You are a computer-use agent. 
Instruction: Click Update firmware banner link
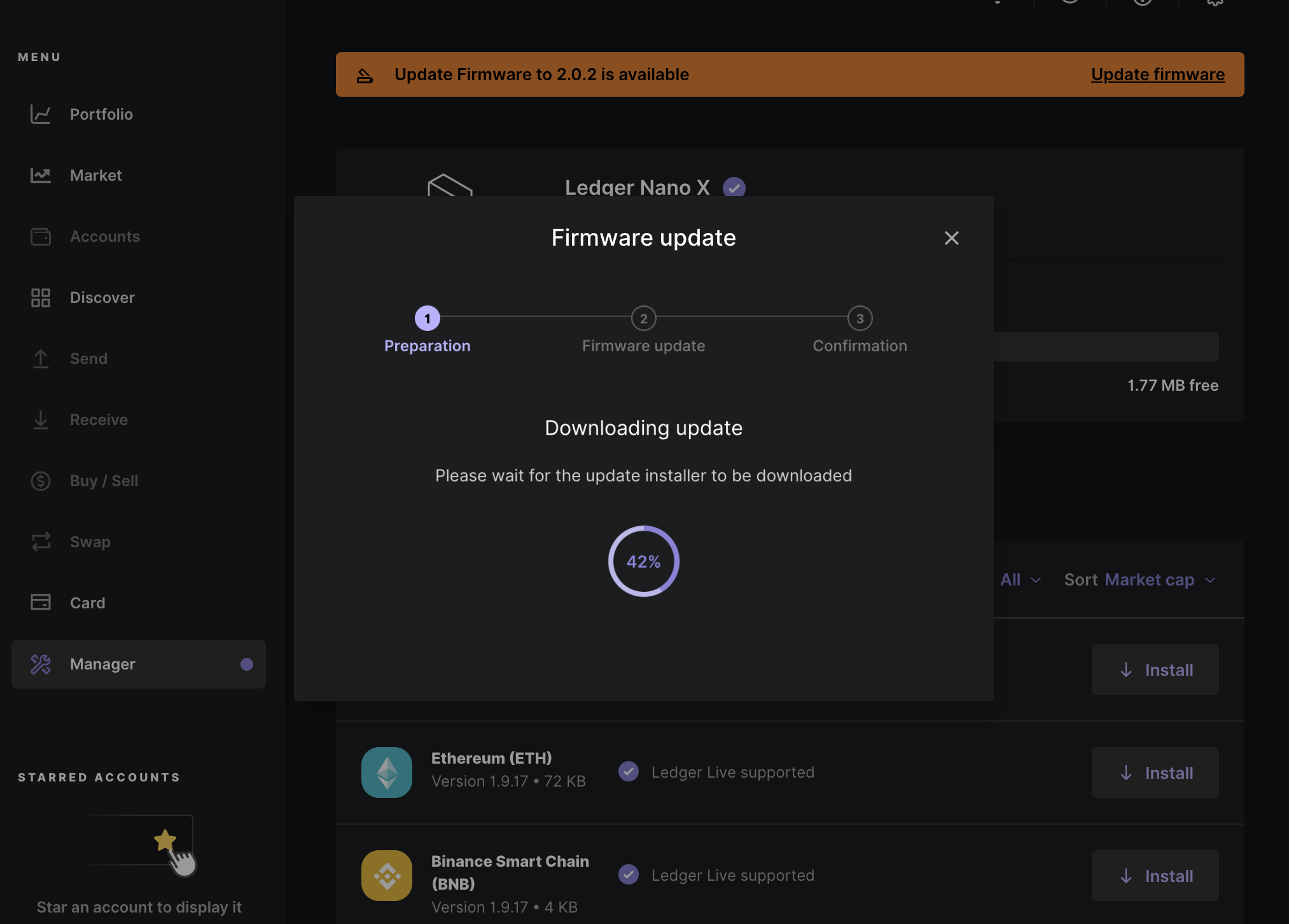(x=1158, y=72)
